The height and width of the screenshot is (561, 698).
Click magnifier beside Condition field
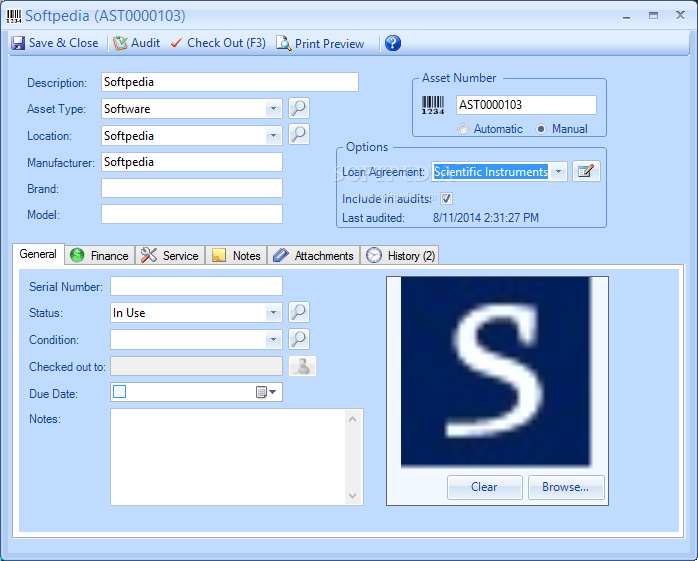299,339
